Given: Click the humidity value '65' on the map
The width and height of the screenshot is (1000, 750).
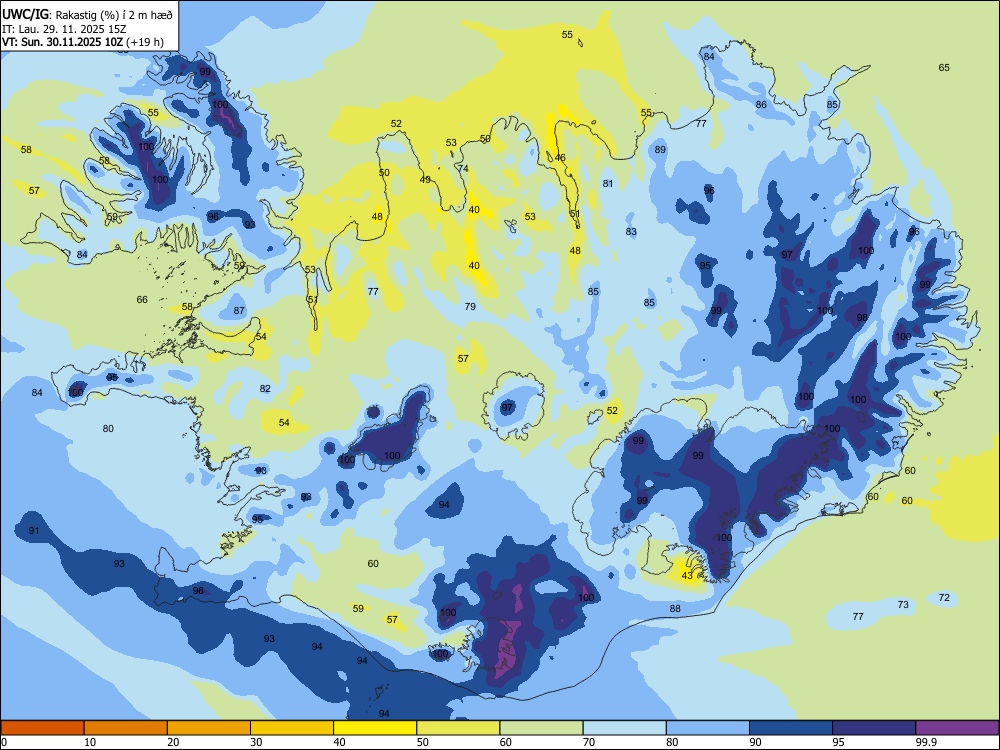Looking at the screenshot, I should point(944,68).
